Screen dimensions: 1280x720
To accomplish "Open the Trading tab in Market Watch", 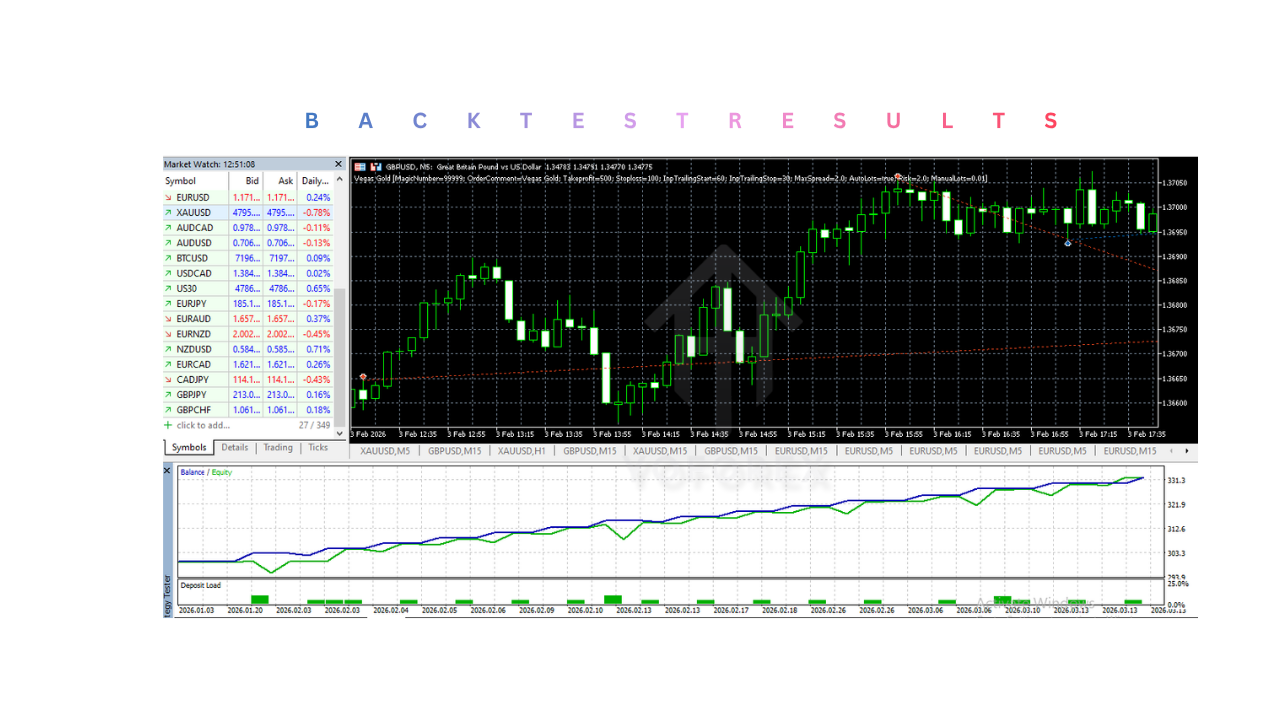I will coord(278,448).
